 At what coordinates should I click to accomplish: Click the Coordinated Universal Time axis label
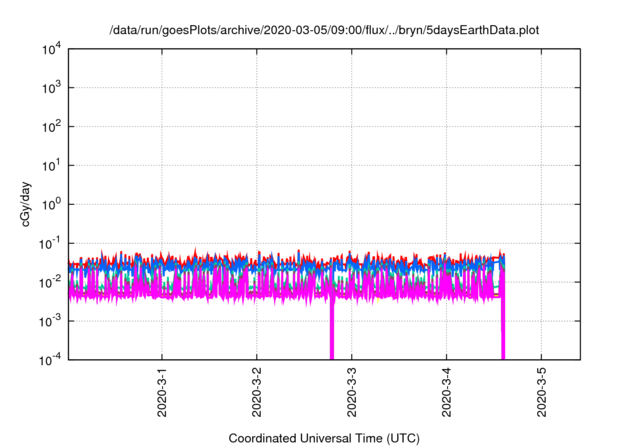(x=324, y=438)
